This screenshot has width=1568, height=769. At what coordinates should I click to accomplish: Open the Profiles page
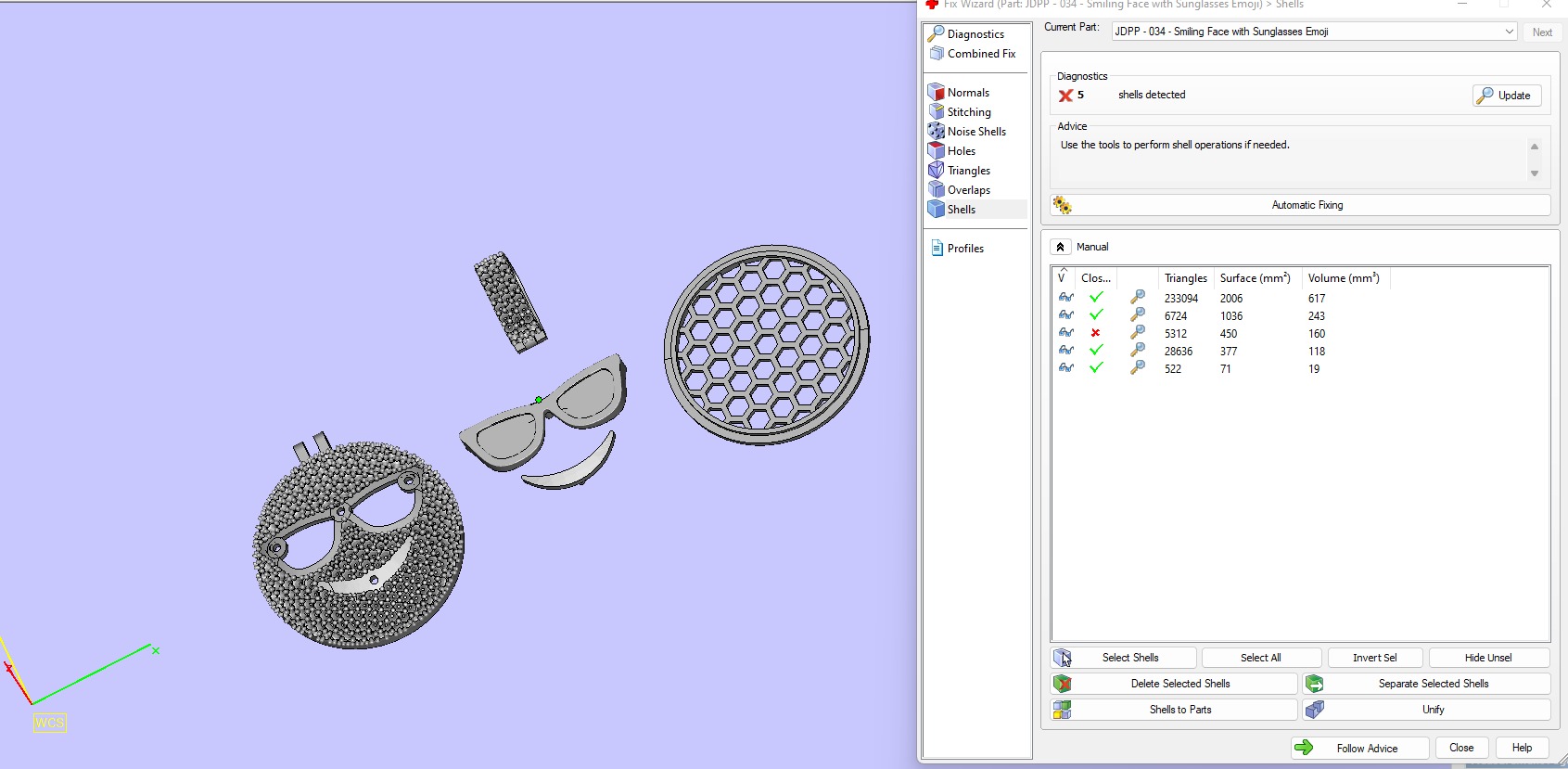click(964, 249)
